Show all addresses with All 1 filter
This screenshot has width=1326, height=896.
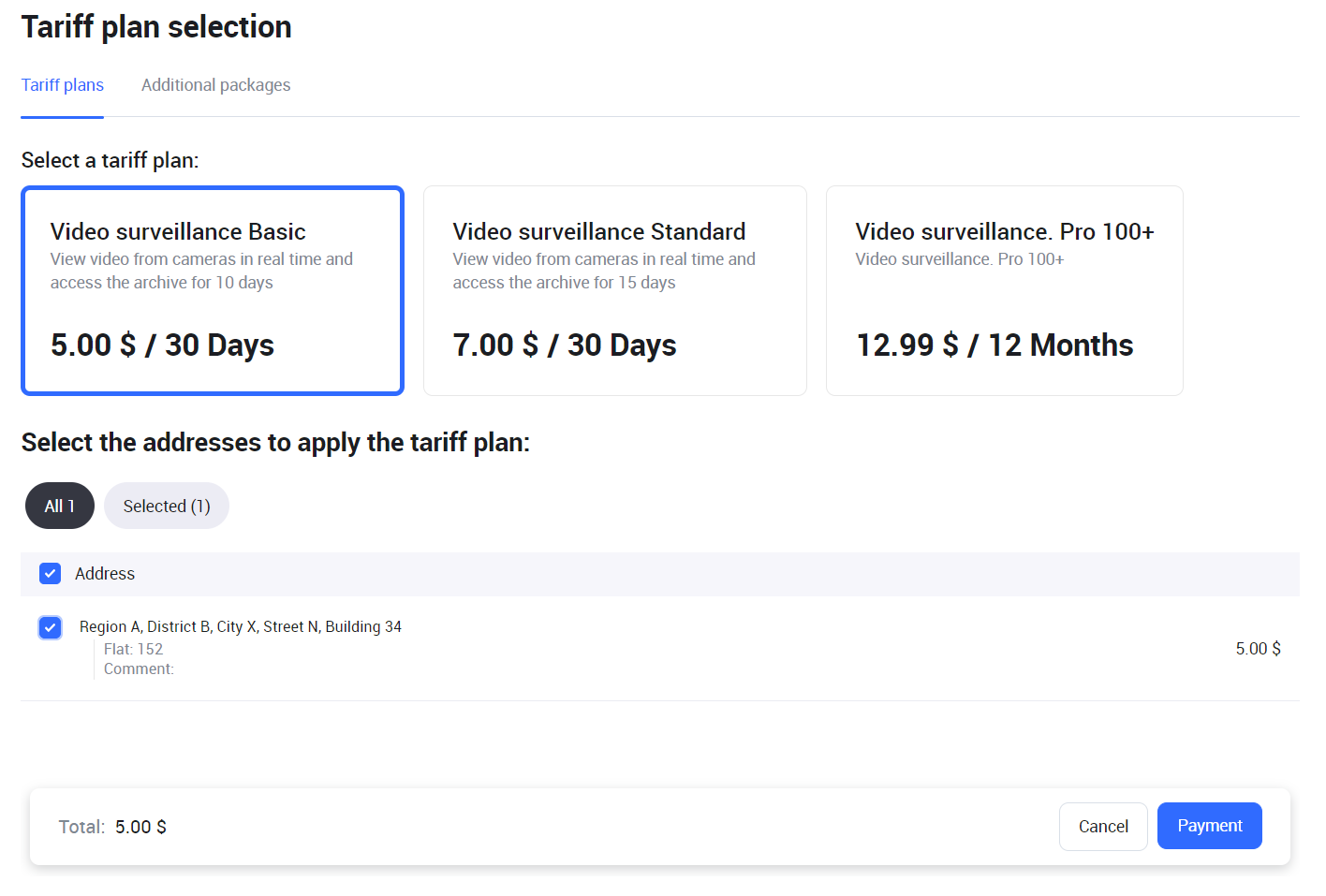pos(60,506)
